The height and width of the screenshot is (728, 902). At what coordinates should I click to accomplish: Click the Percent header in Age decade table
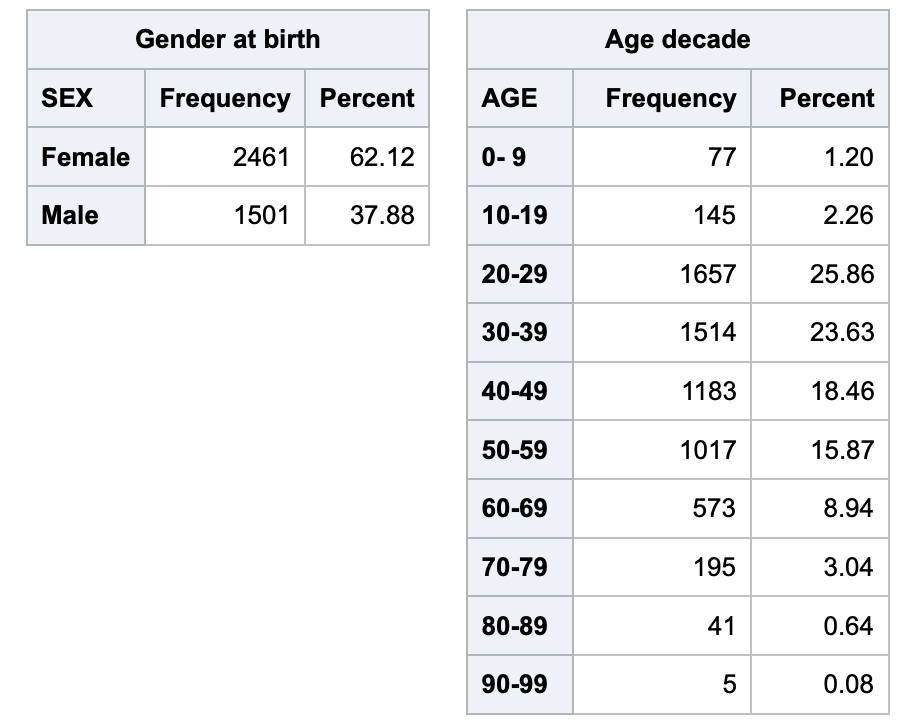coord(827,98)
